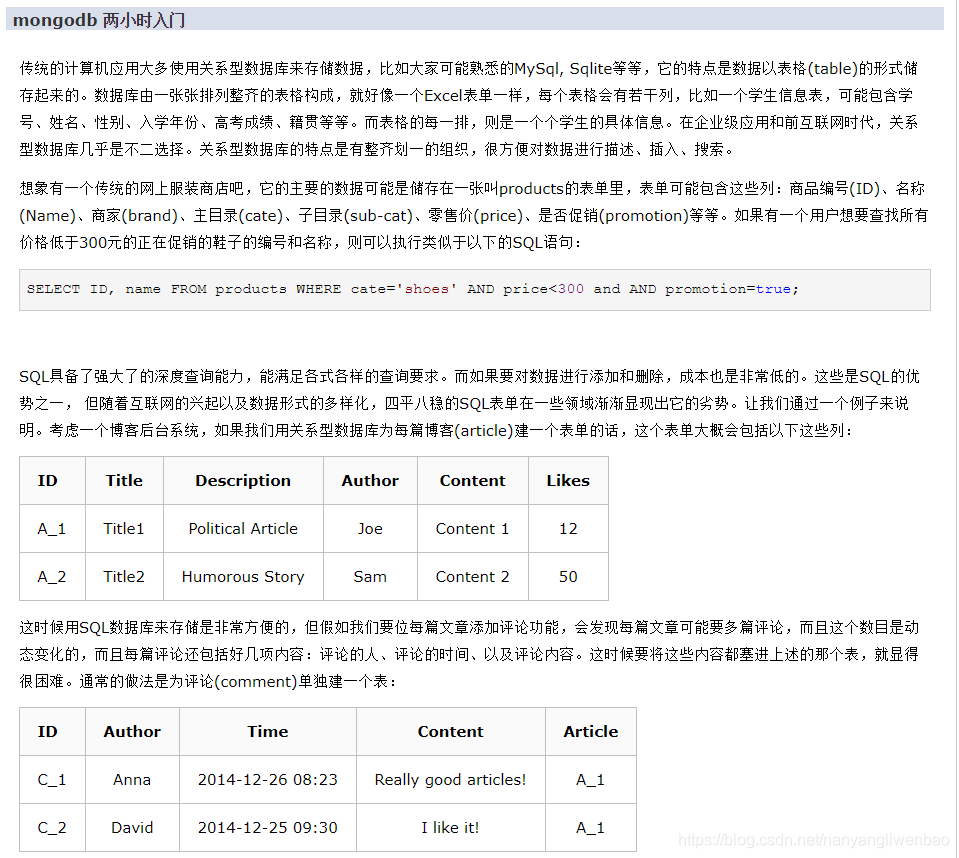Click the '2014-12-25 09:30' time cell

[x=268, y=827]
